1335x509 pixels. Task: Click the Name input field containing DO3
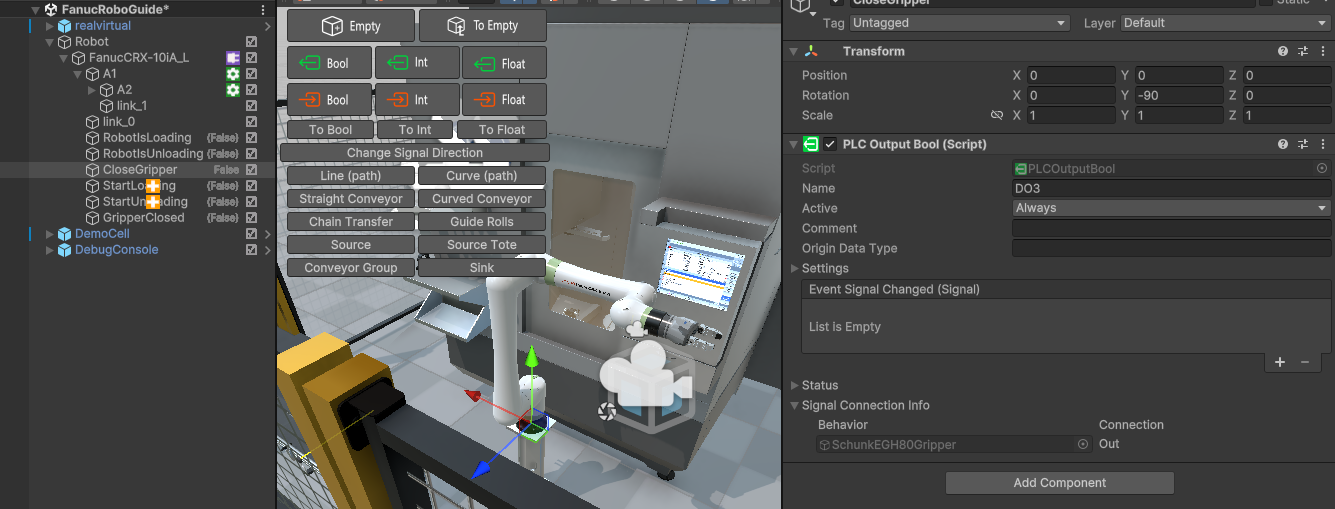[1170, 188]
